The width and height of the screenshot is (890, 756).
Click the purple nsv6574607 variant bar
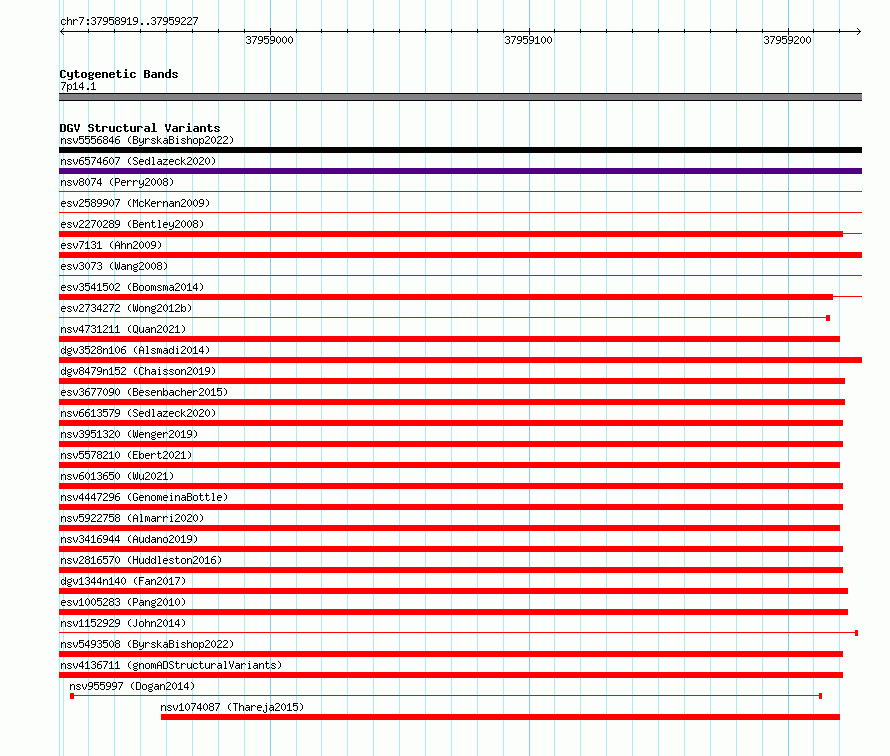460,171
